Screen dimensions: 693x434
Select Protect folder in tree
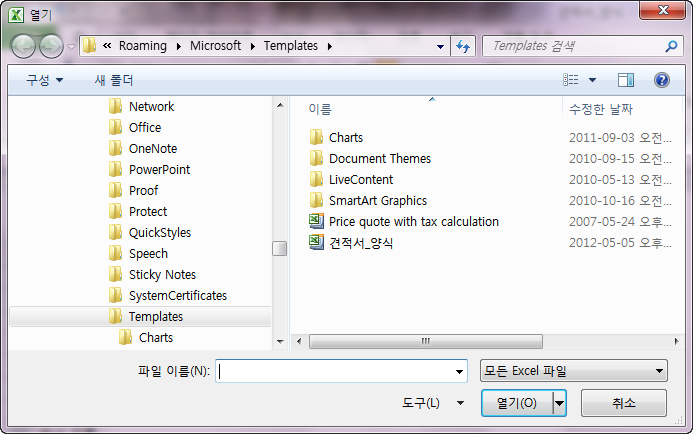(148, 212)
